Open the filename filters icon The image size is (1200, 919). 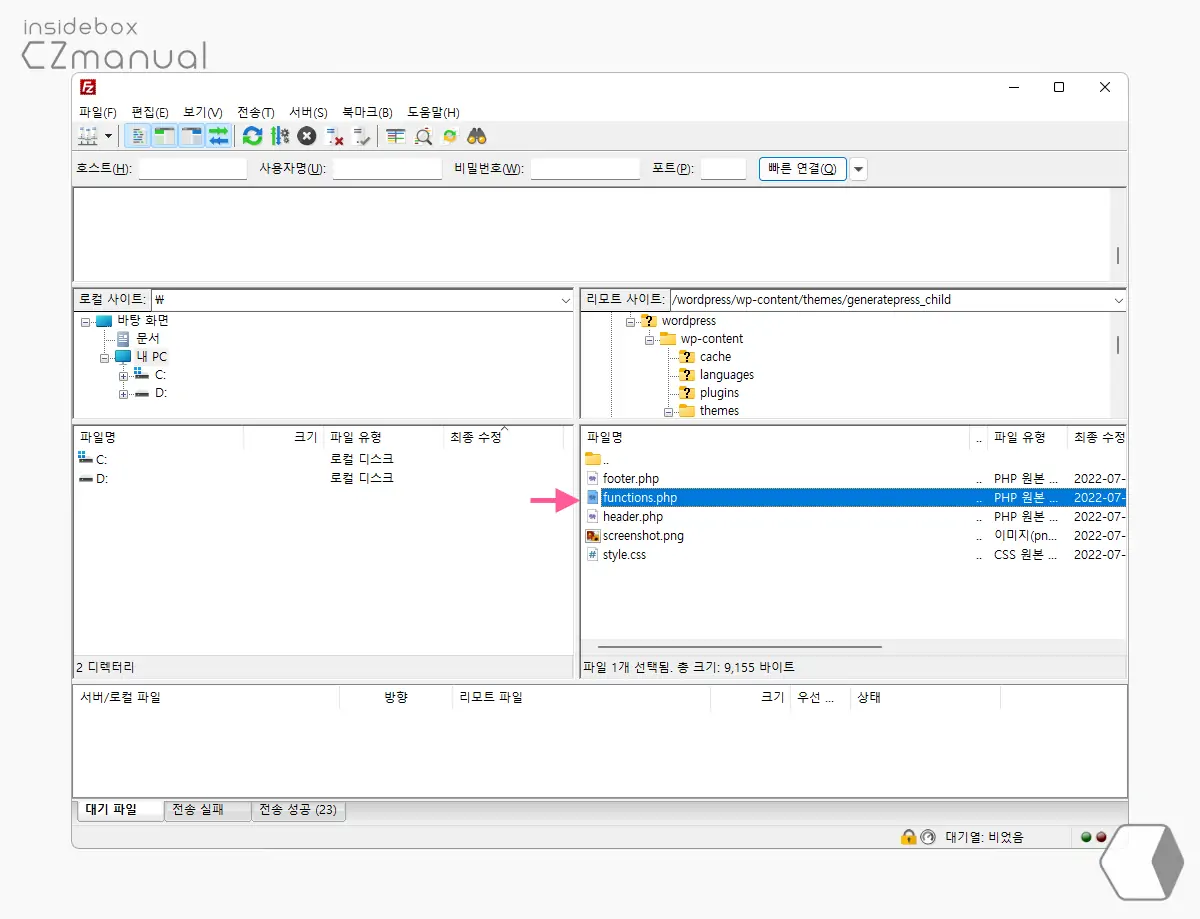tap(396, 136)
